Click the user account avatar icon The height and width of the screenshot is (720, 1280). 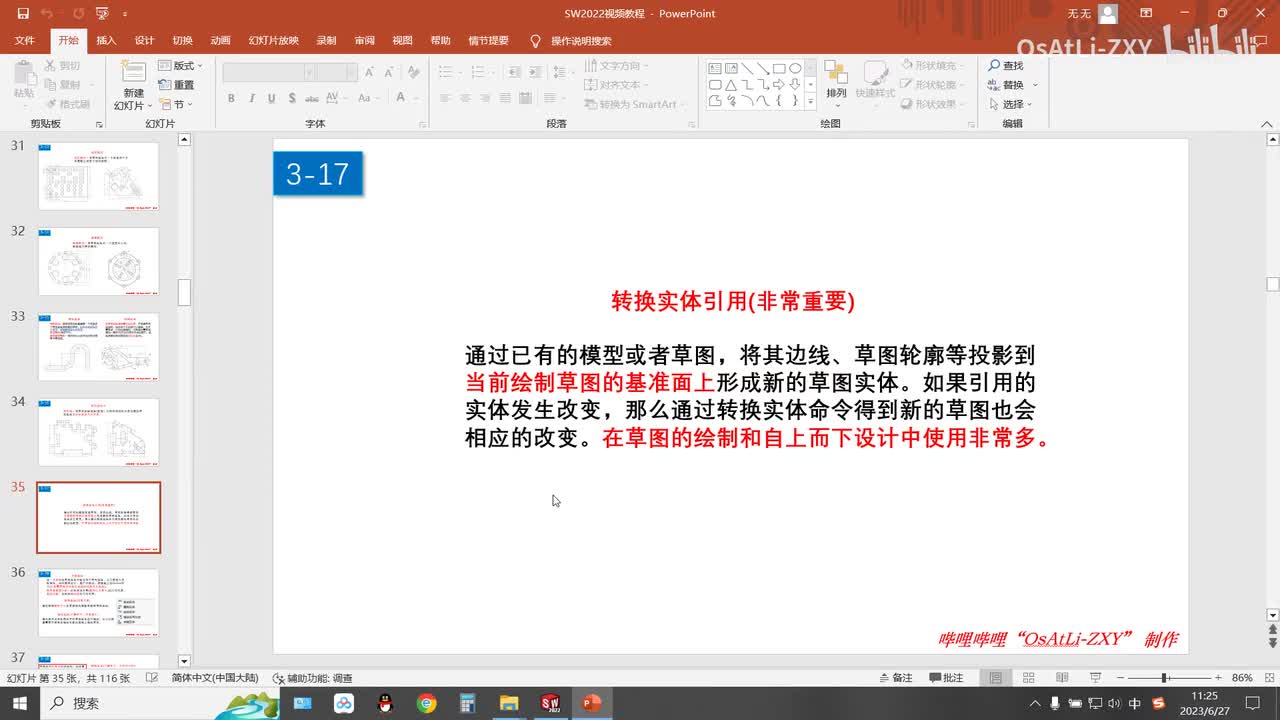1107,14
